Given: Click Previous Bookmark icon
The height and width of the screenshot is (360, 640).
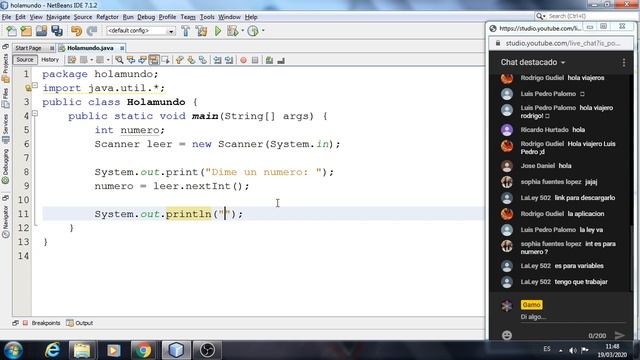Looking at the screenshot, I should tap(180, 60).
